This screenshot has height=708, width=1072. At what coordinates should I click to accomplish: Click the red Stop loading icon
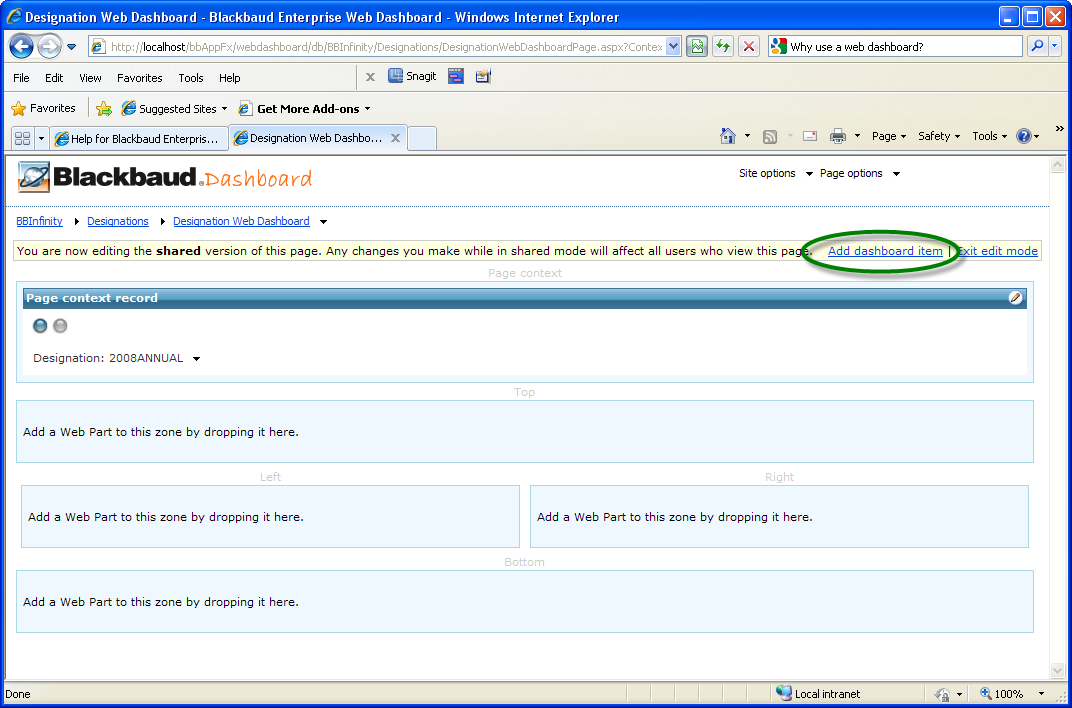(749, 46)
